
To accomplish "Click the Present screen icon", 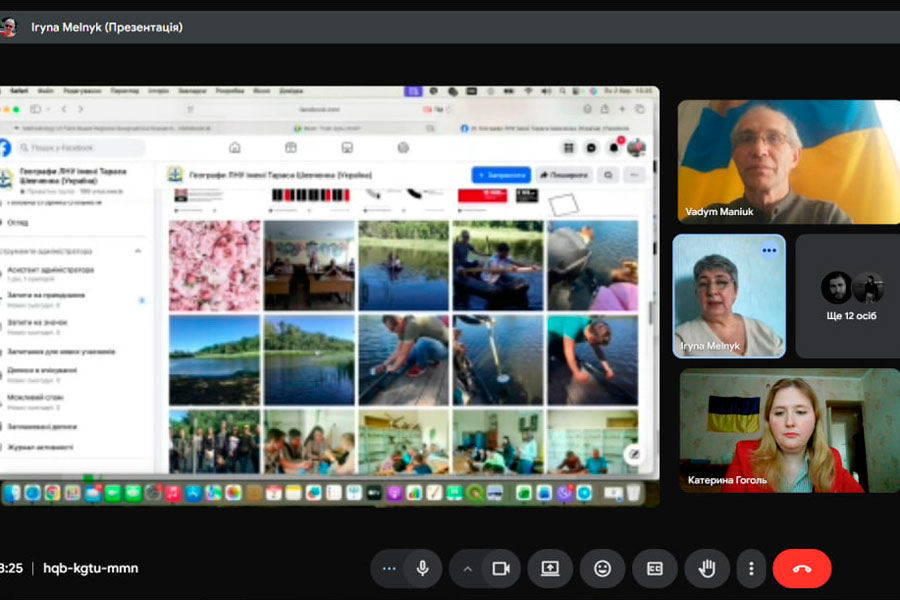I will 550,568.
